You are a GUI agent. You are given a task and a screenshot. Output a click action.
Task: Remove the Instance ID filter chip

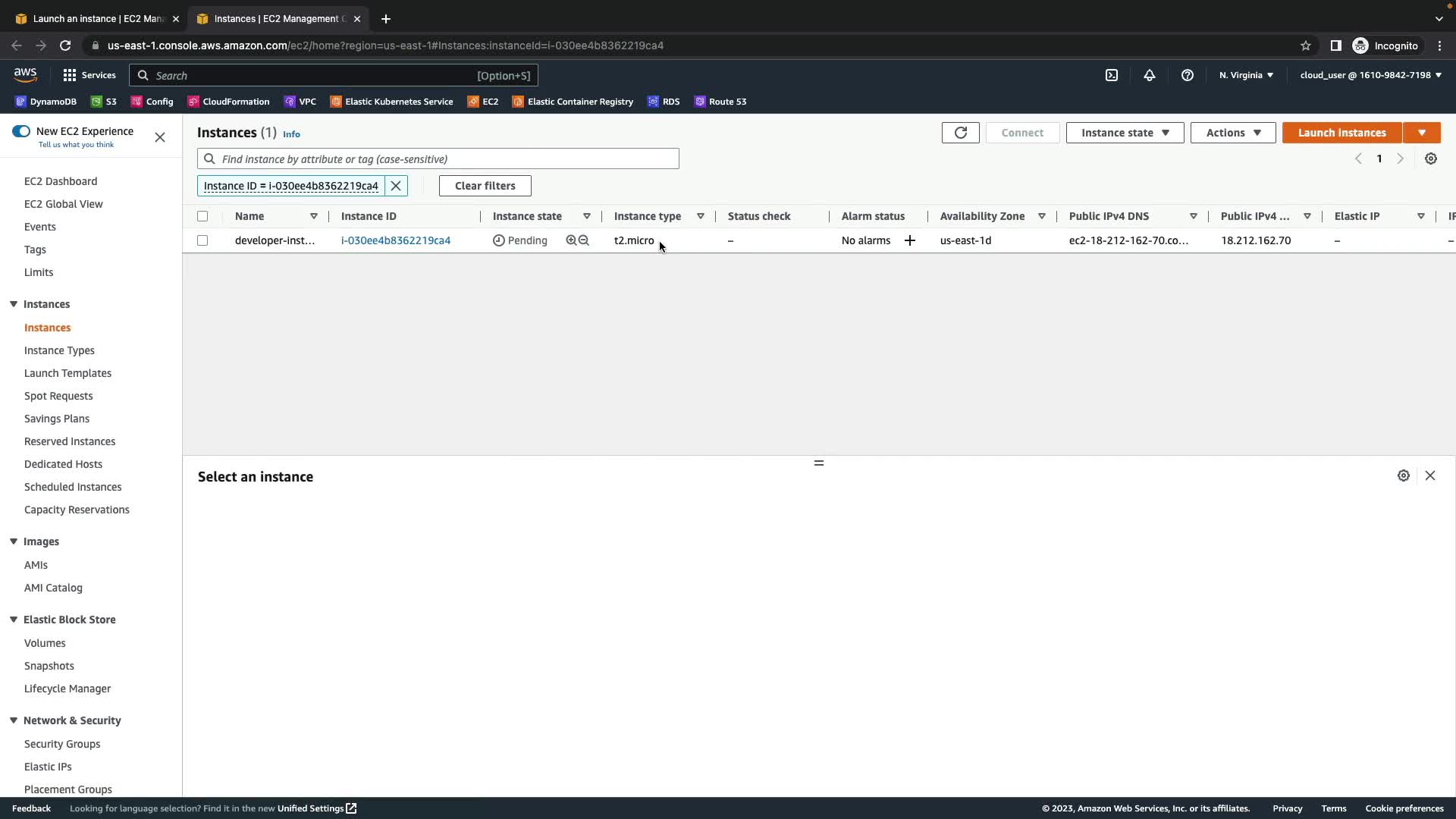[x=396, y=186]
